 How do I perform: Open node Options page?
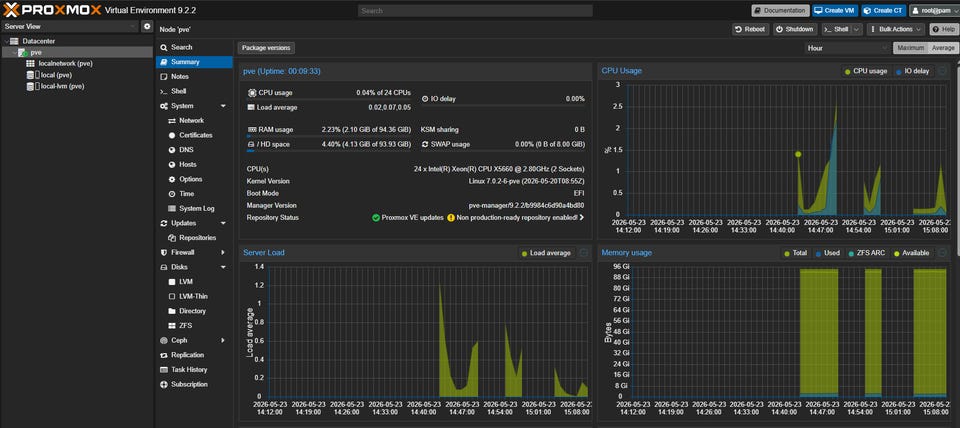coord(193,179)
